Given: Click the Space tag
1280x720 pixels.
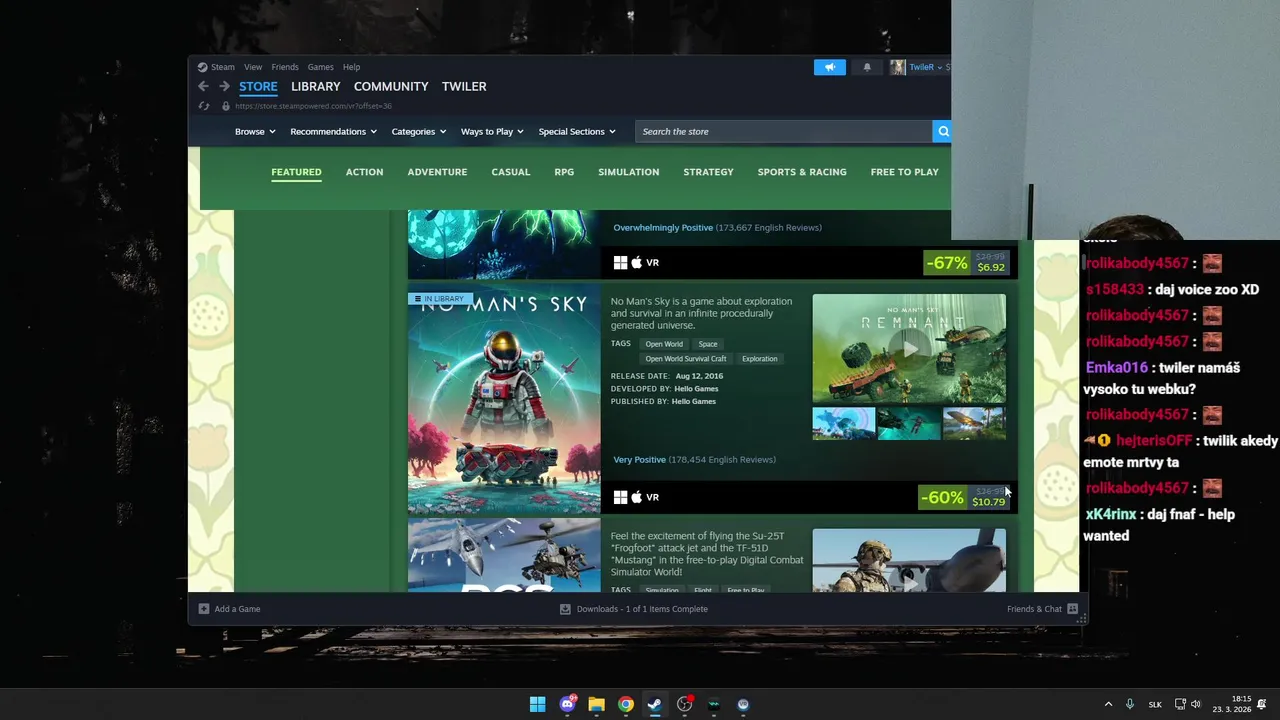Looking at the screenshot, I should pos(708,344).
